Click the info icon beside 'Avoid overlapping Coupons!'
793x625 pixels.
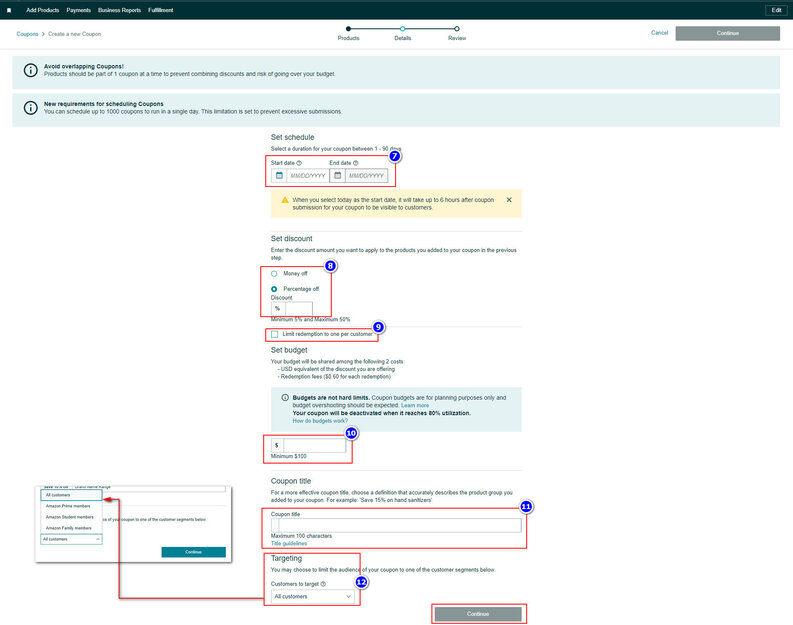(x=31, y=71)
